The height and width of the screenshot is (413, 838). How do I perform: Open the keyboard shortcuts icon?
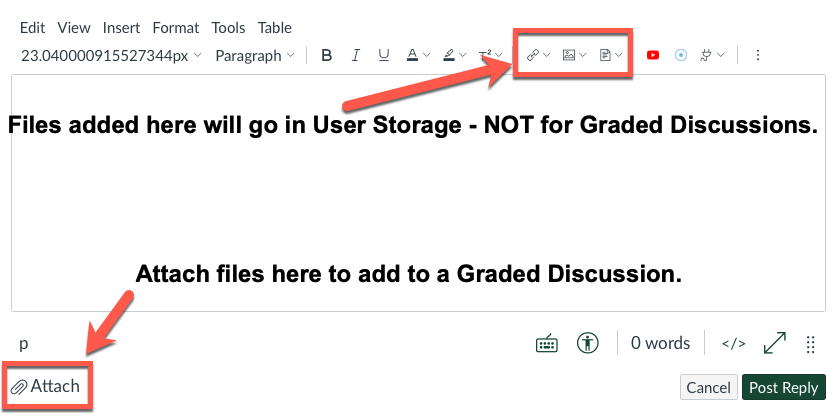[546, 343]
